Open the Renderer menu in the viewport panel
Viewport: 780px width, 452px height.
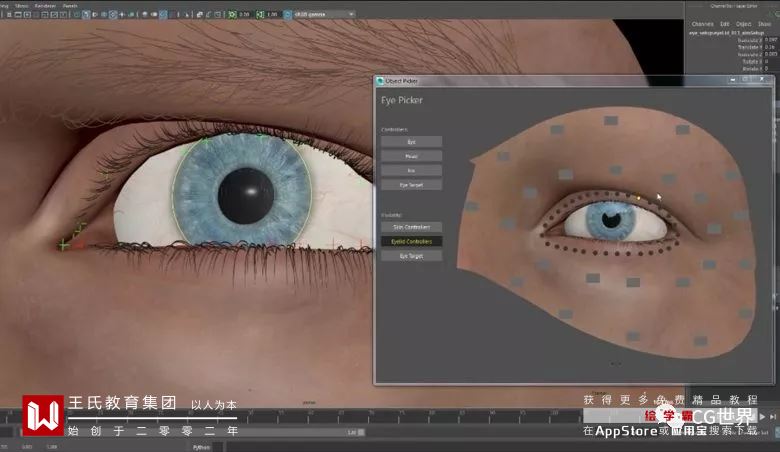(x=45, y=5)
